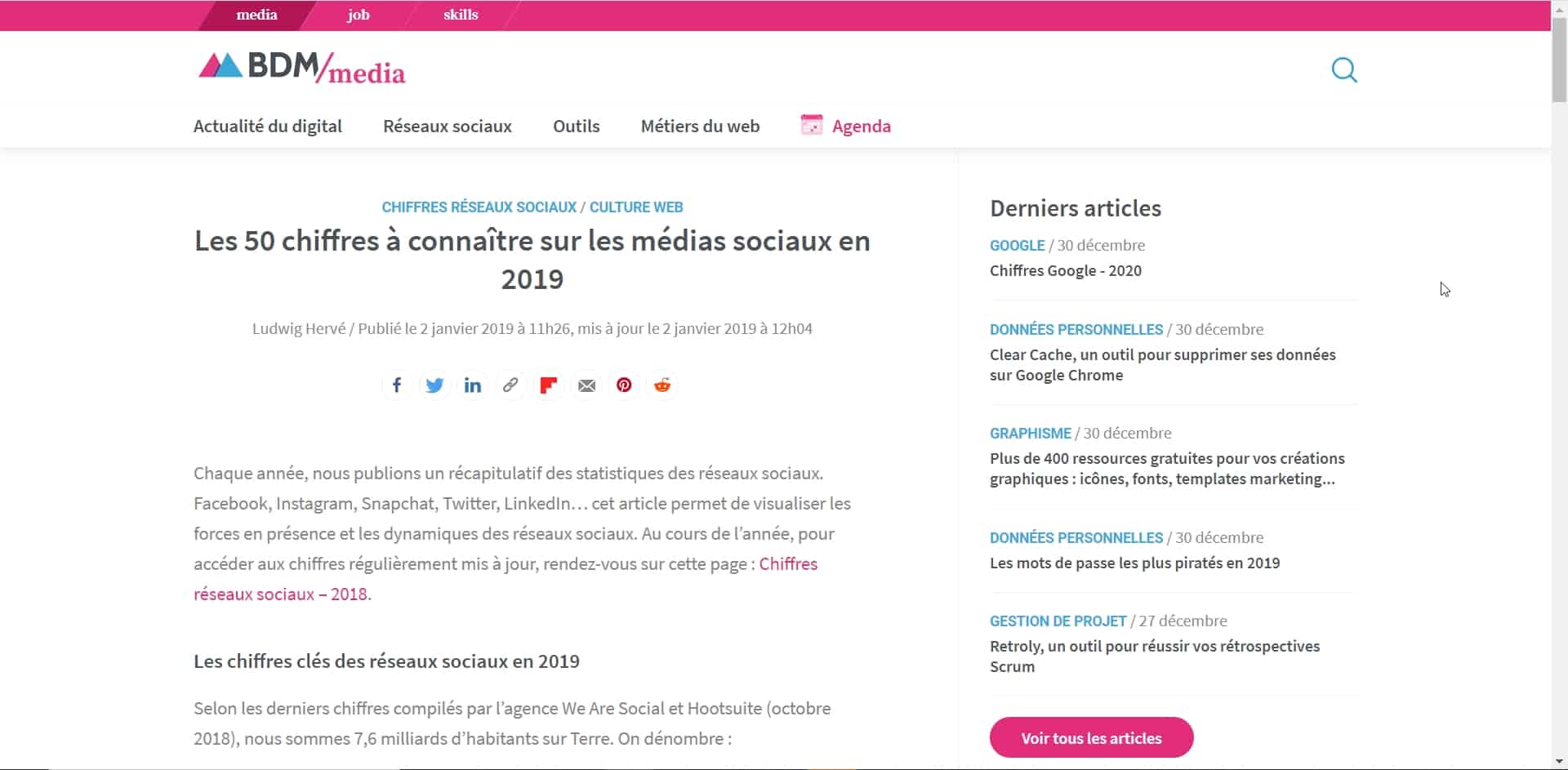
Task: Click heading Les chiffres clés des réseaux sociaux
Action: tap(386, 661)
